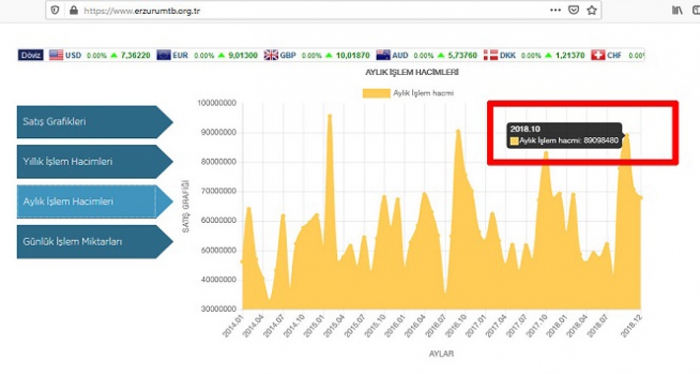The image size is (700, 374).
Task: Select the Aylık İşlem Hacimleri tab
Action: pyautogui.click(x=95, y=202)
